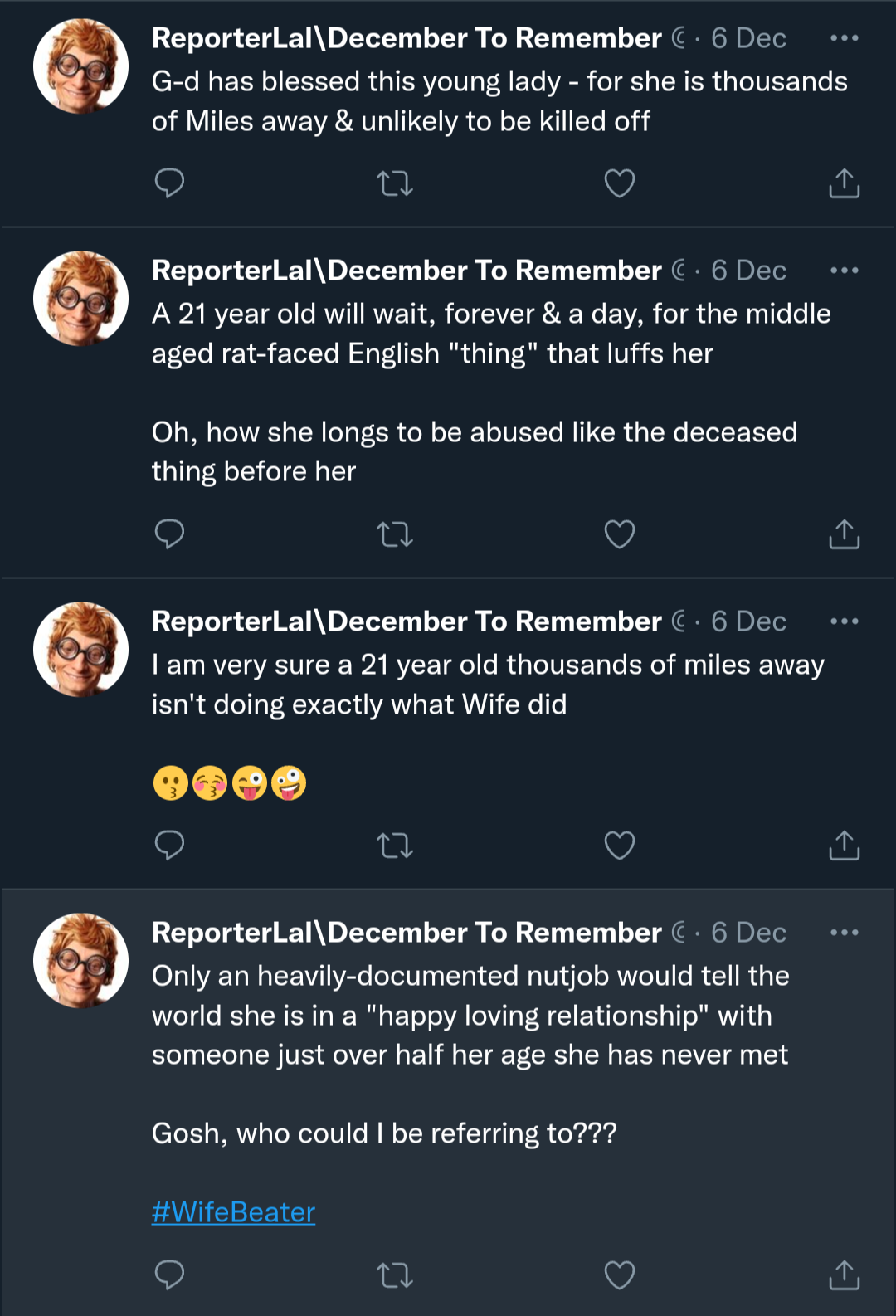This screenshot has width=896, height=1316.
Task: Open more options on the first tweet
Action: tap(844, 38)
